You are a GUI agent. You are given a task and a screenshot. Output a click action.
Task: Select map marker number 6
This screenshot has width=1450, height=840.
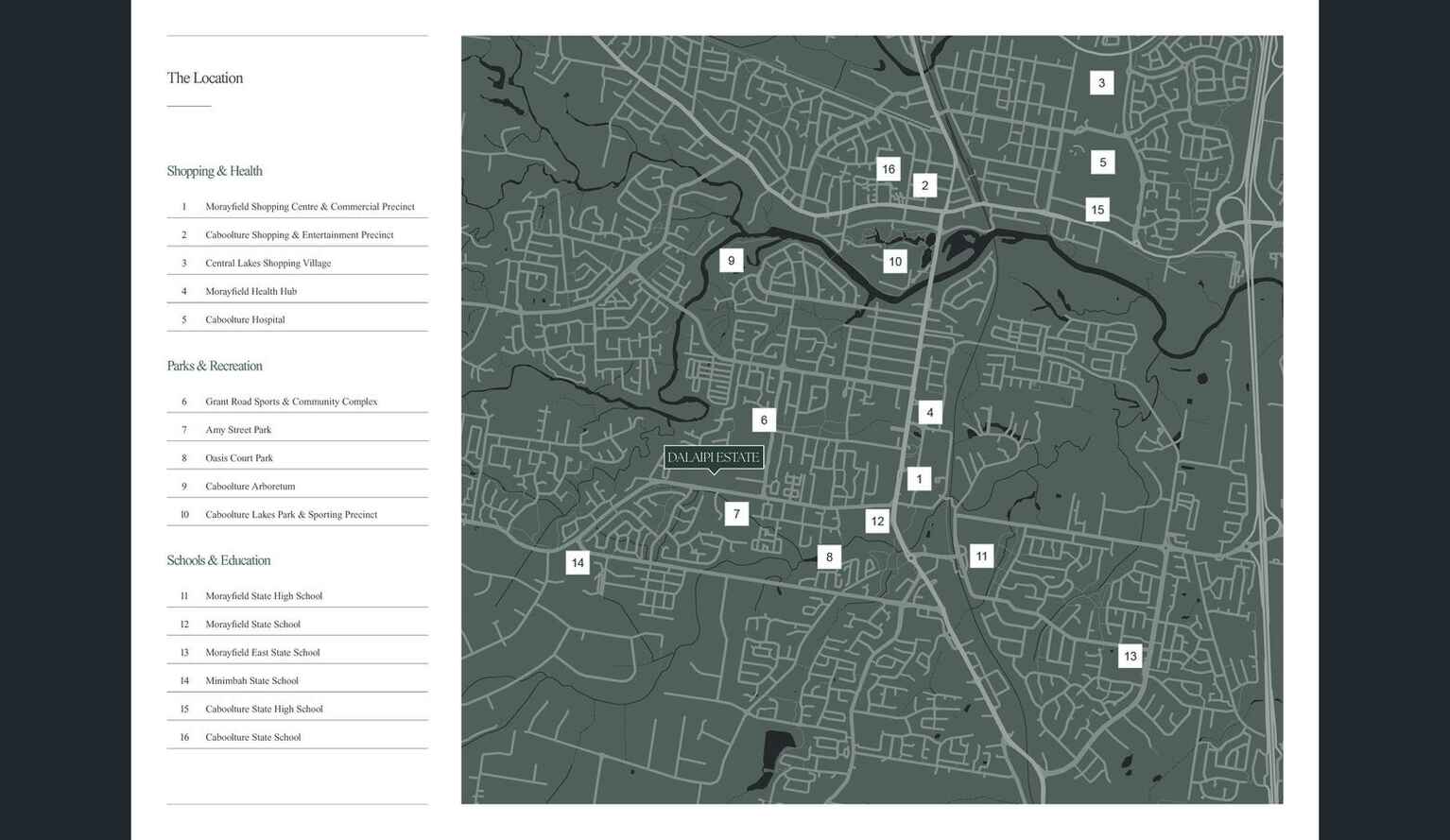[764, 420]
